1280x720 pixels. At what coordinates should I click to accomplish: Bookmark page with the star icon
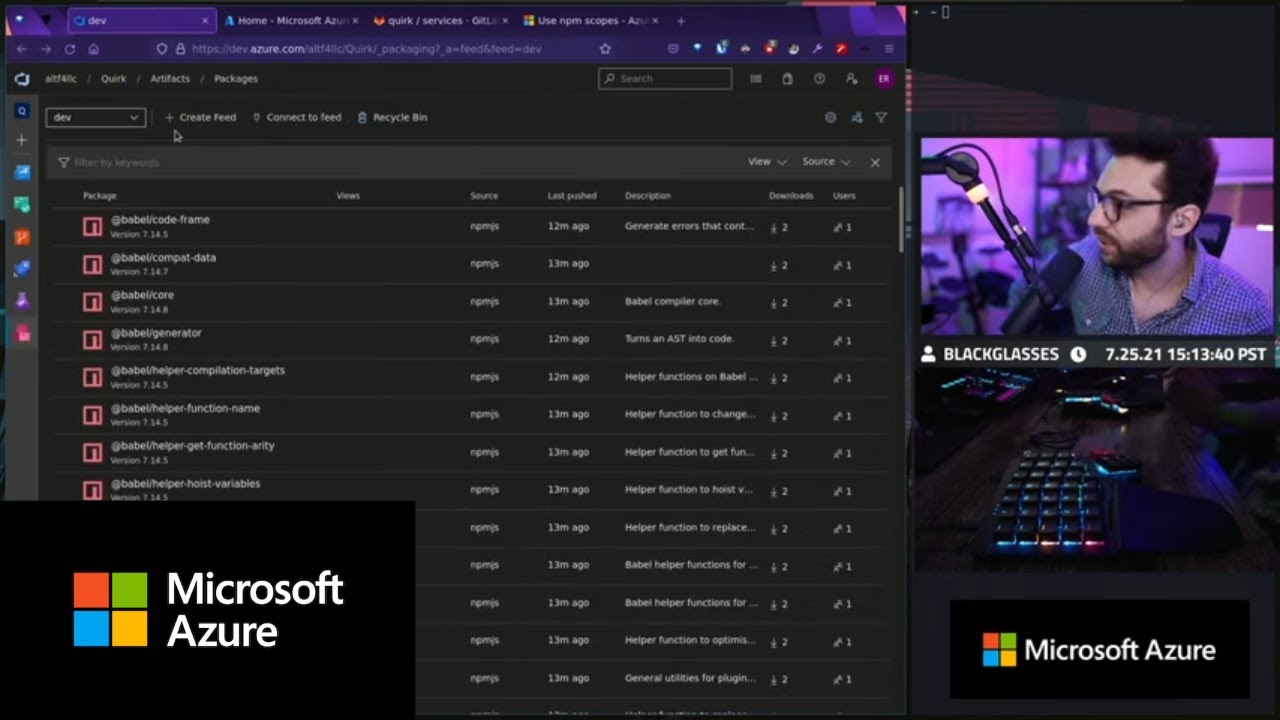tap(605, 48)
